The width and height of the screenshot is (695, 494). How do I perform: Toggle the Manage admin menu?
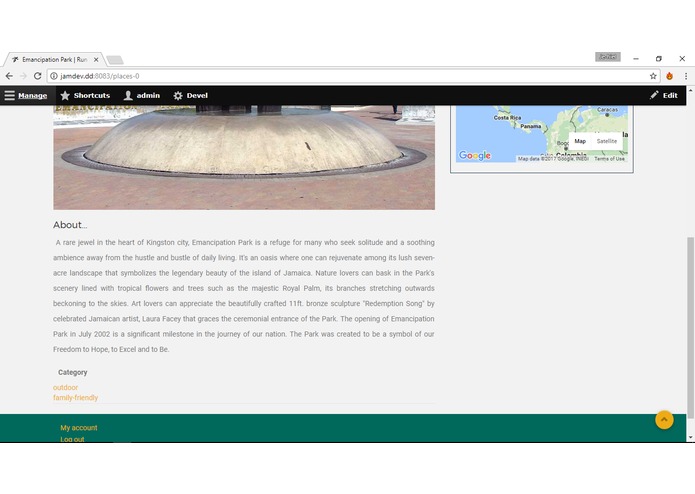tap(26, 96)
